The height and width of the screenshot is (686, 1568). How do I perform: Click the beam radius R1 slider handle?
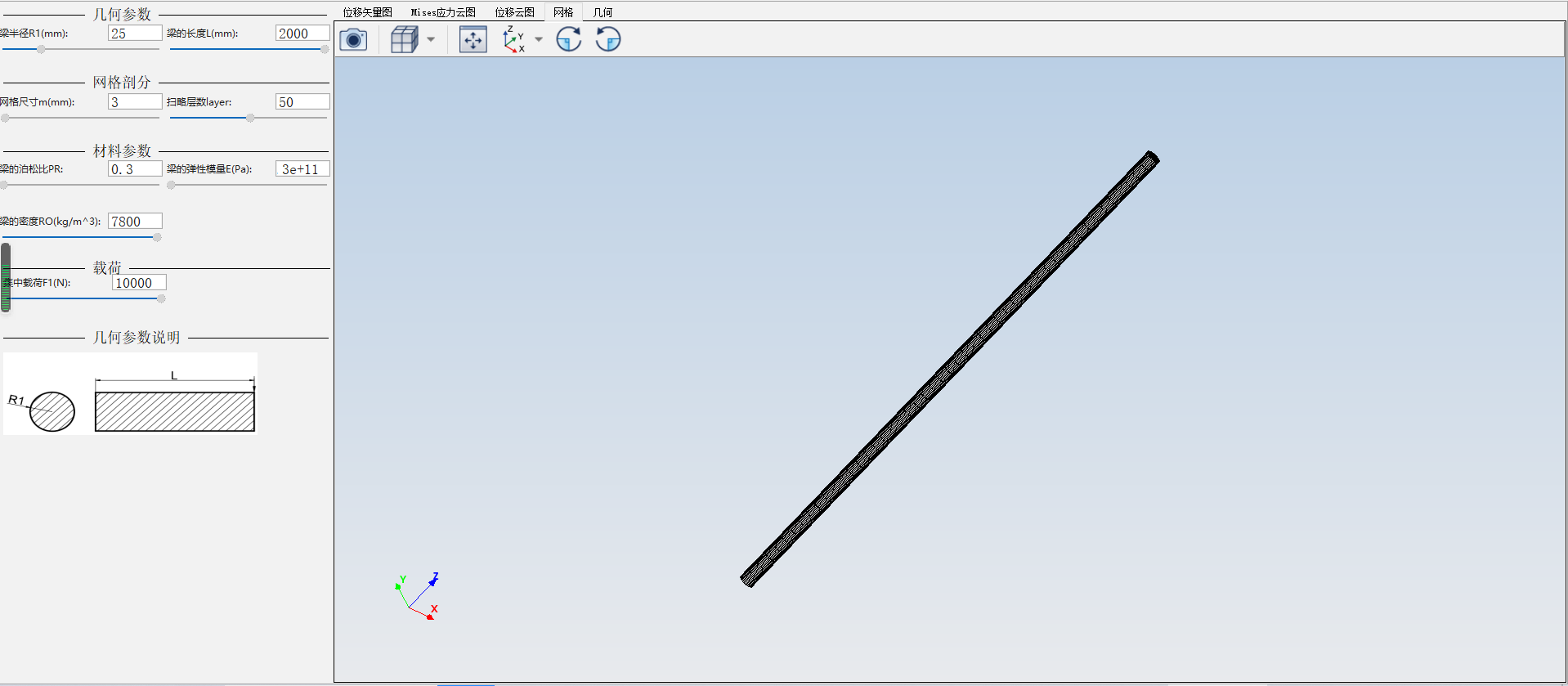tap(41, 49)
